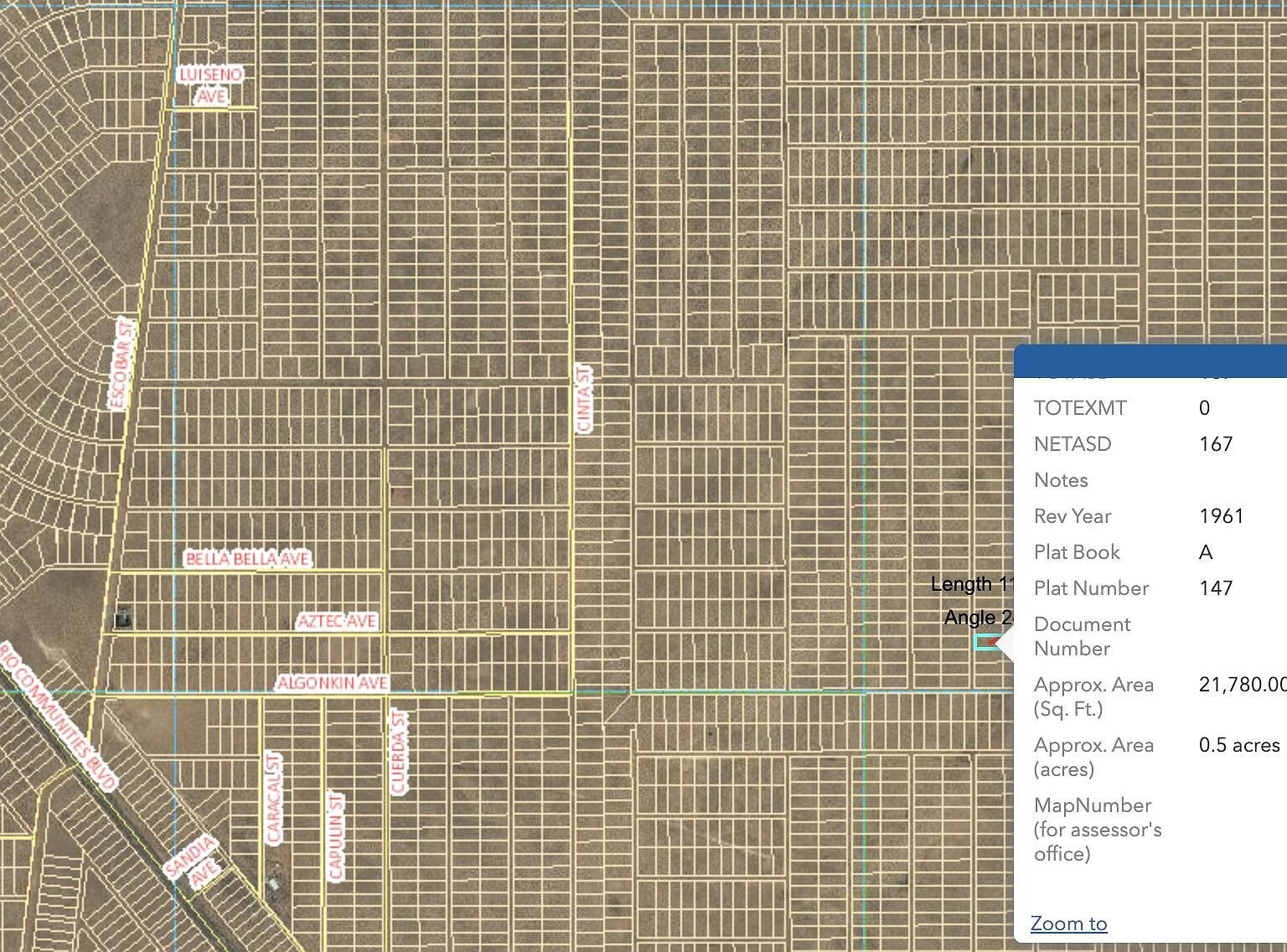Click the Notes field in popup

(1061, 480)
